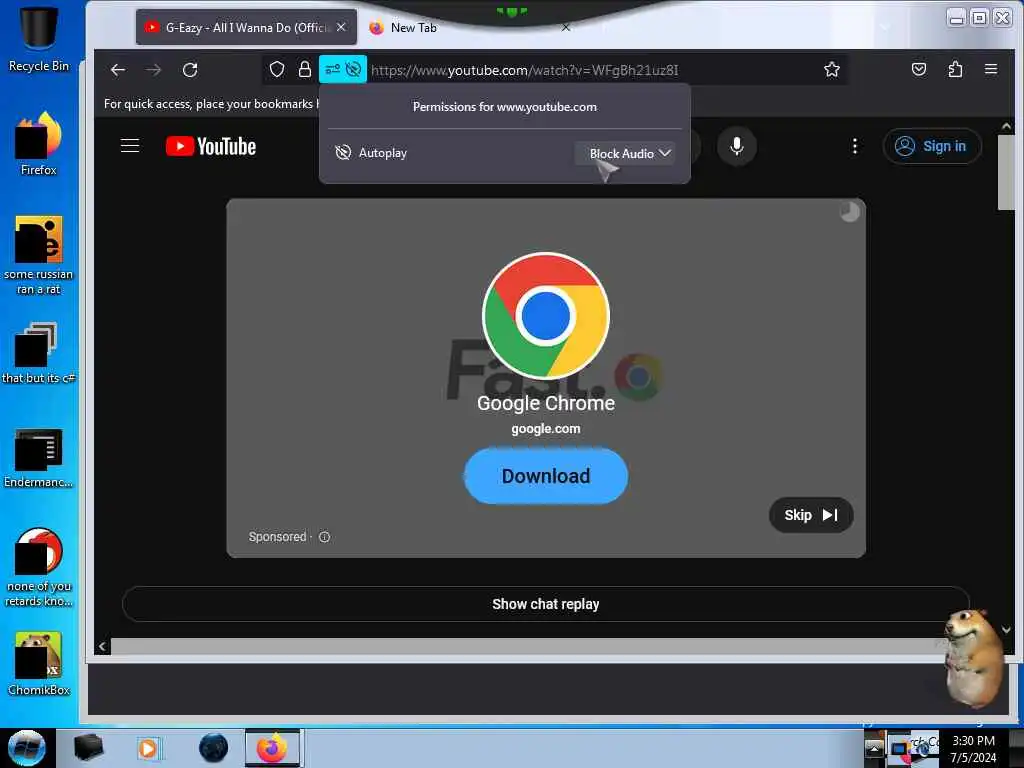Click the scrollbar up arrow at top right
Screen dimensions: 1024x768
(1006, 126)
